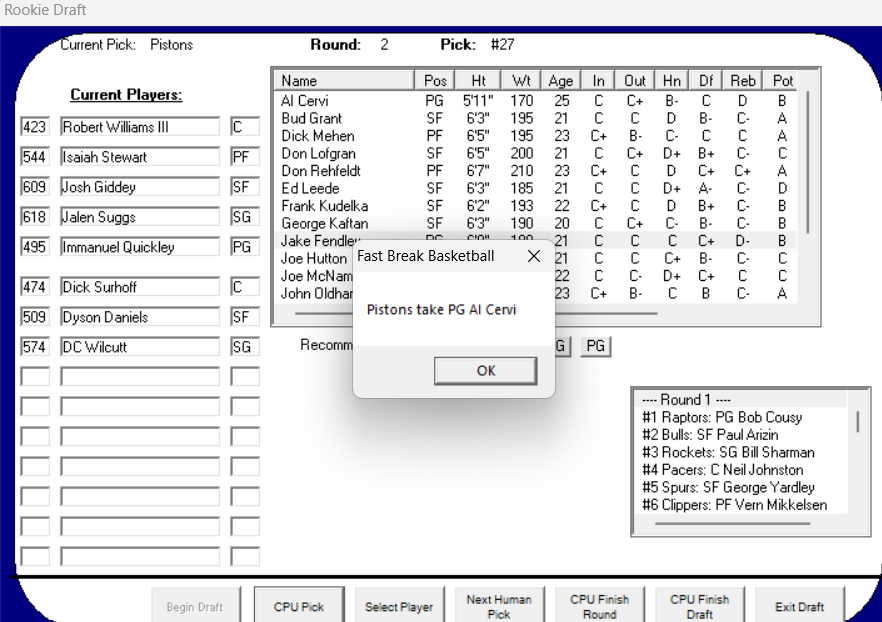This screenshot has height=622, width=882.
Task: Select Al Cervi in the draft list
Action: click(536, 101)
